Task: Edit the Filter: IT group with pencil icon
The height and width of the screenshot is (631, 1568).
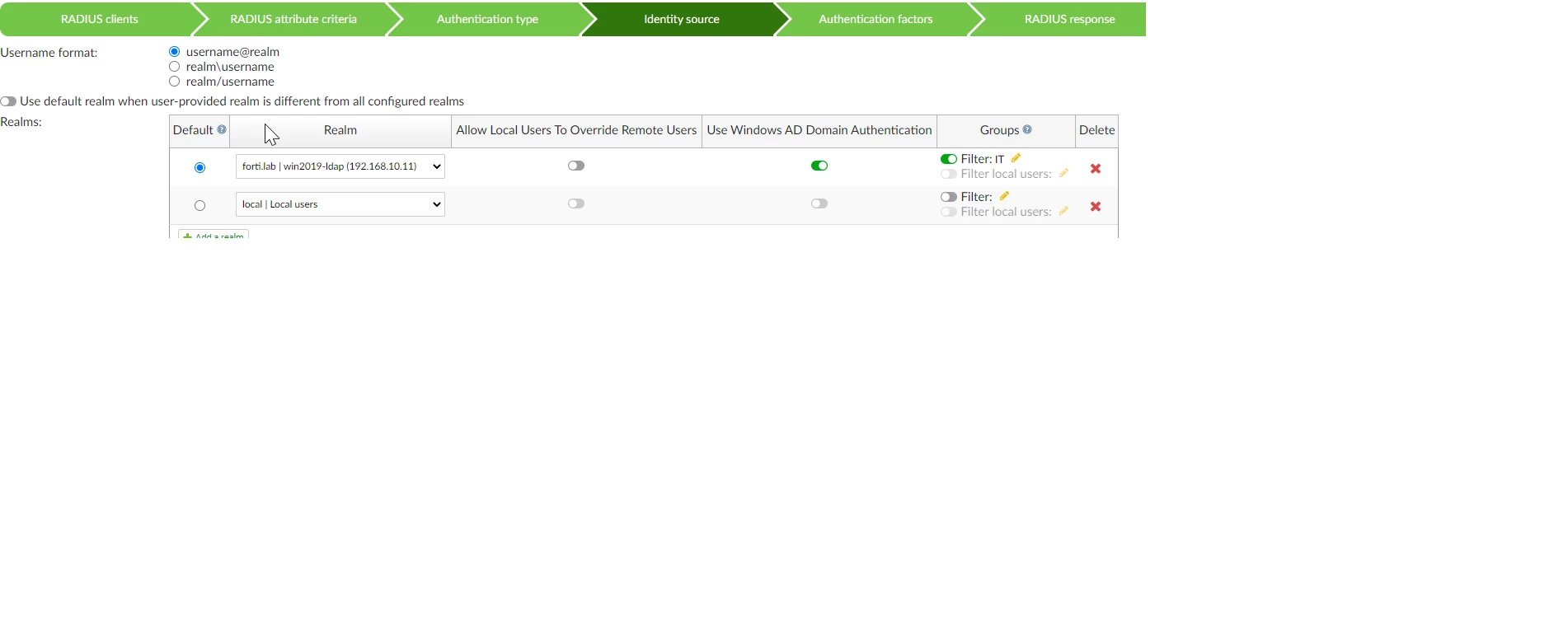Action: point(1016,158)
